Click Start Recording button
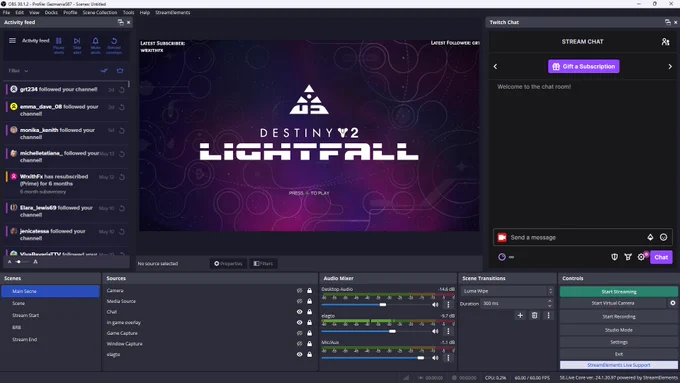This screenshot has width=680, height=383. tap(618, 317)
